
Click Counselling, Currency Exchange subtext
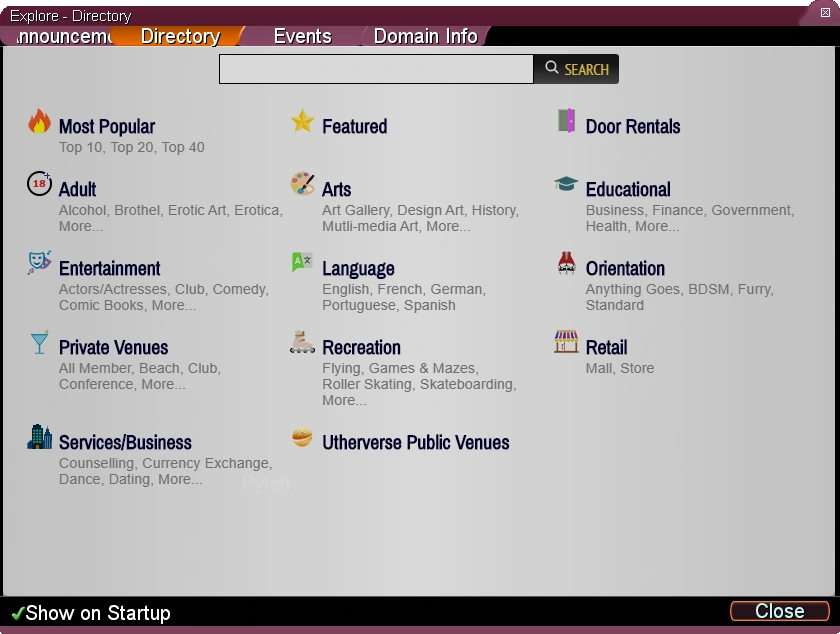166,463
